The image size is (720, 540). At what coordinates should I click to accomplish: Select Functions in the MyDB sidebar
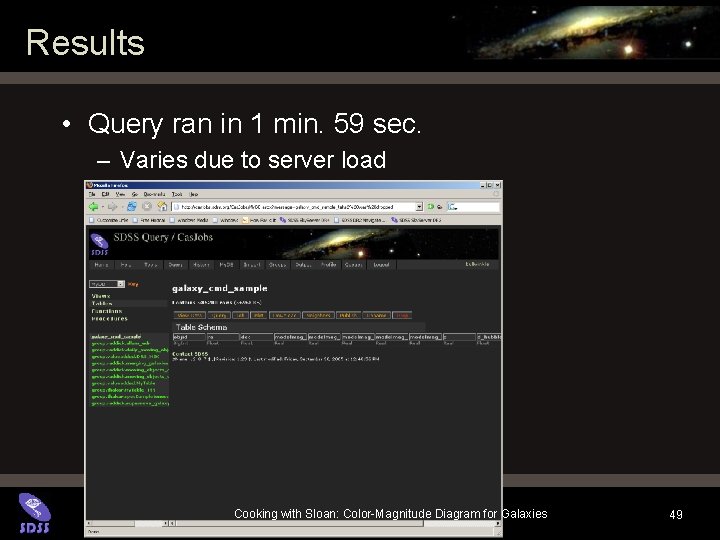pos(107,311)
